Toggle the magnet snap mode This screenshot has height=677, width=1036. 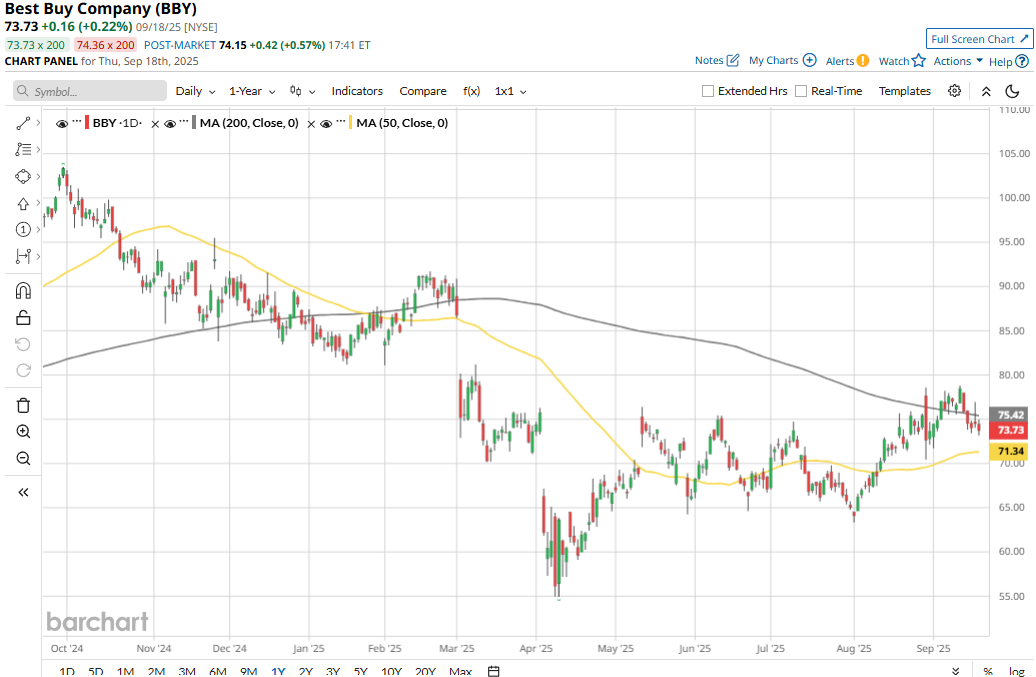[x=23, y=291]
